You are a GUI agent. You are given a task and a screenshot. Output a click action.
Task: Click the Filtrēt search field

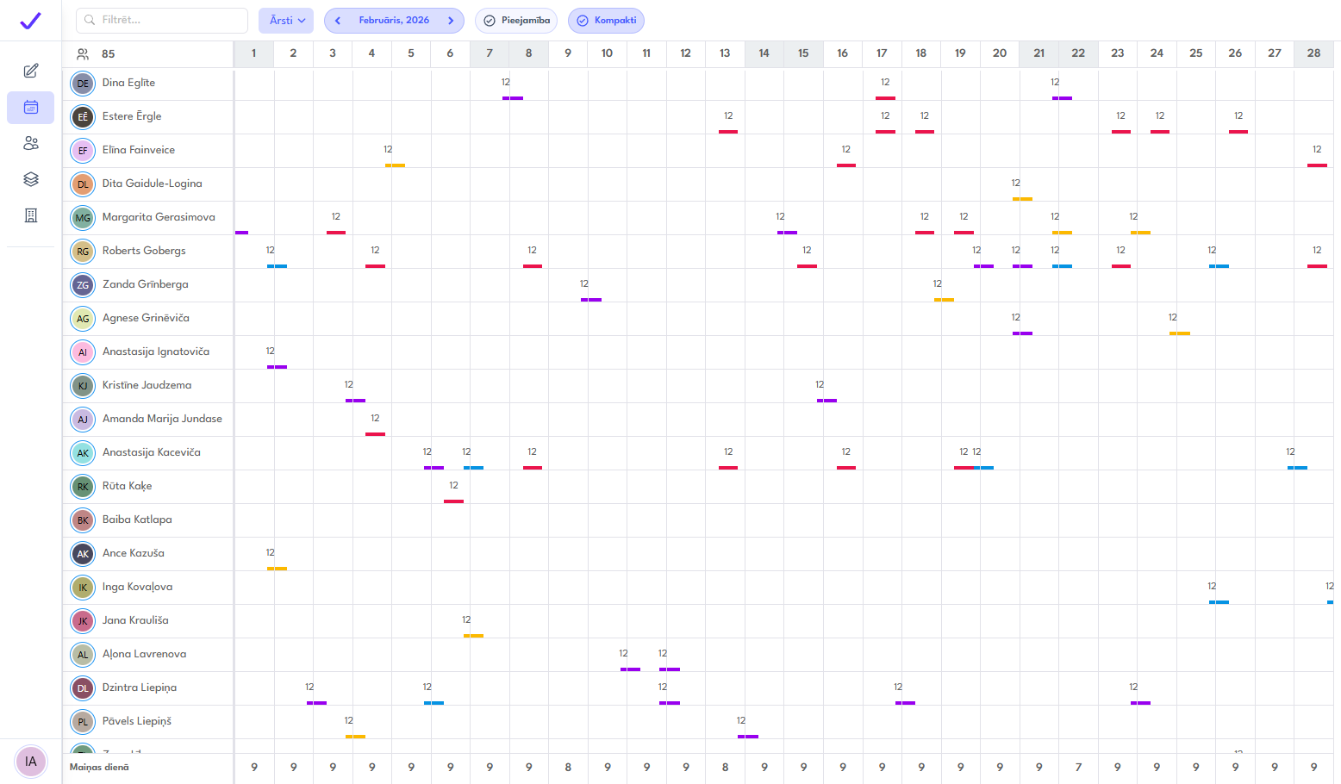[x=162, y=20]
